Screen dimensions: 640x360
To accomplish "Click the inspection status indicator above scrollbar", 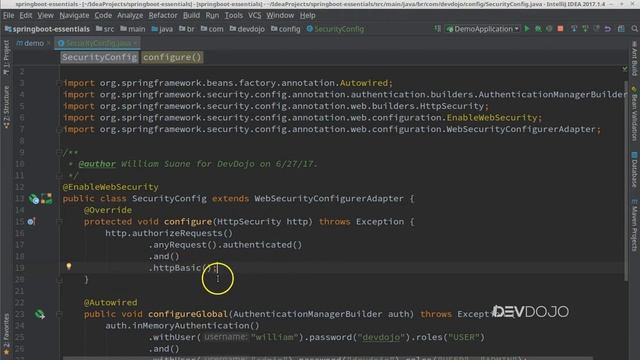I will click(625, 69).
